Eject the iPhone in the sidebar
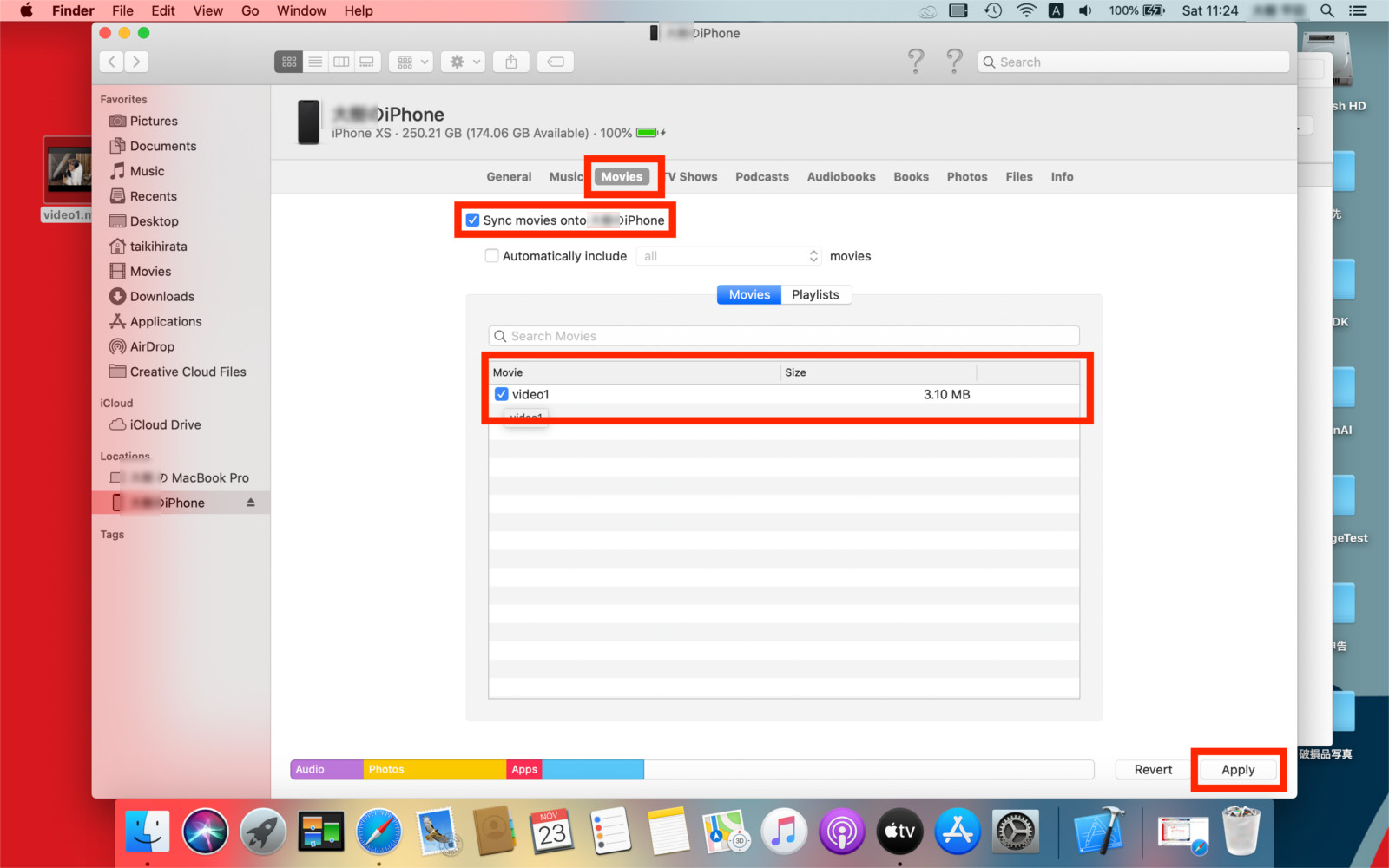Viewport: 1389px width, 868px height. pos(251,503)
